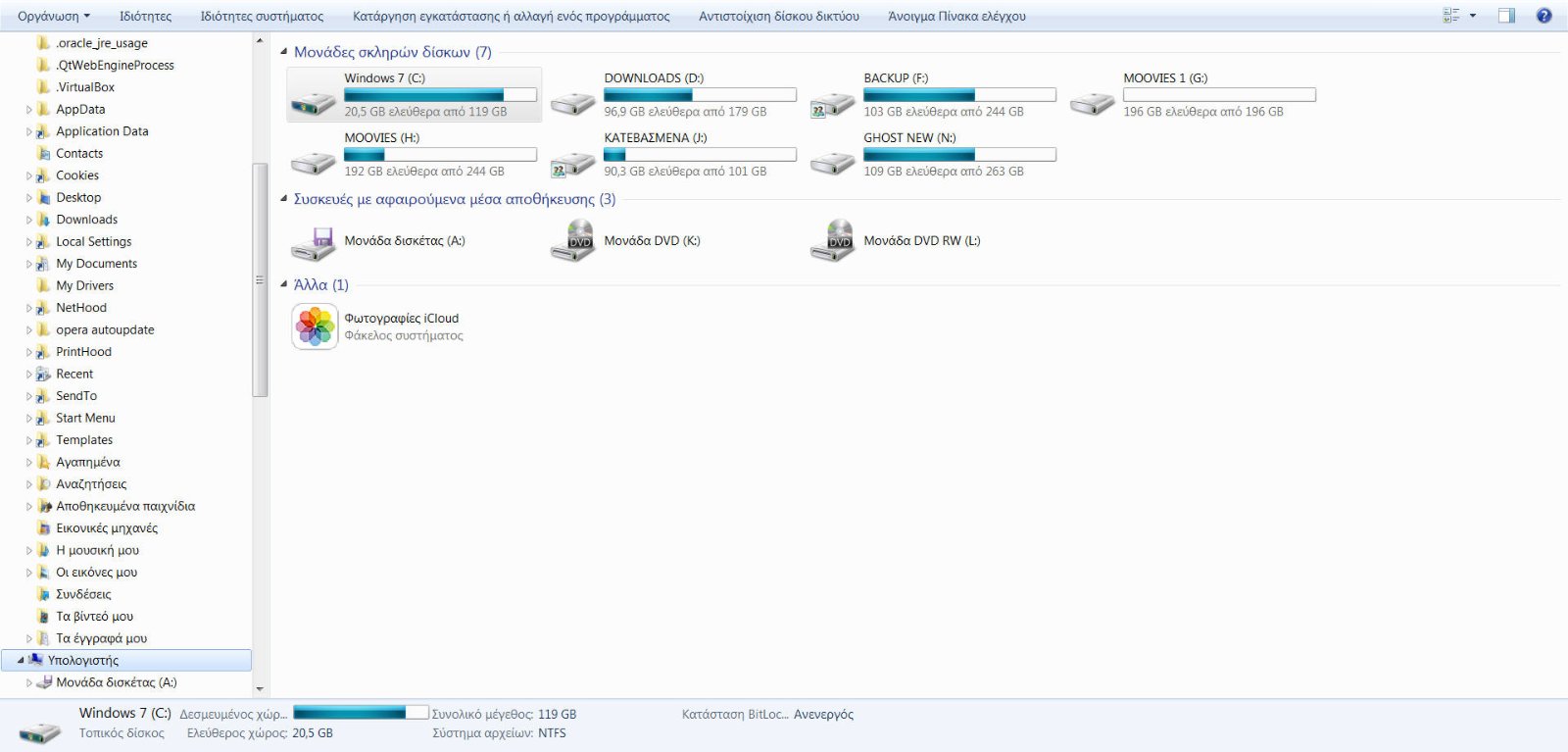This screenshot has width=1568, height=752.
Task: Select the MOOVIES 1 (G:) drive icon
Action: pyautogui.click(x=1093, y=101)
